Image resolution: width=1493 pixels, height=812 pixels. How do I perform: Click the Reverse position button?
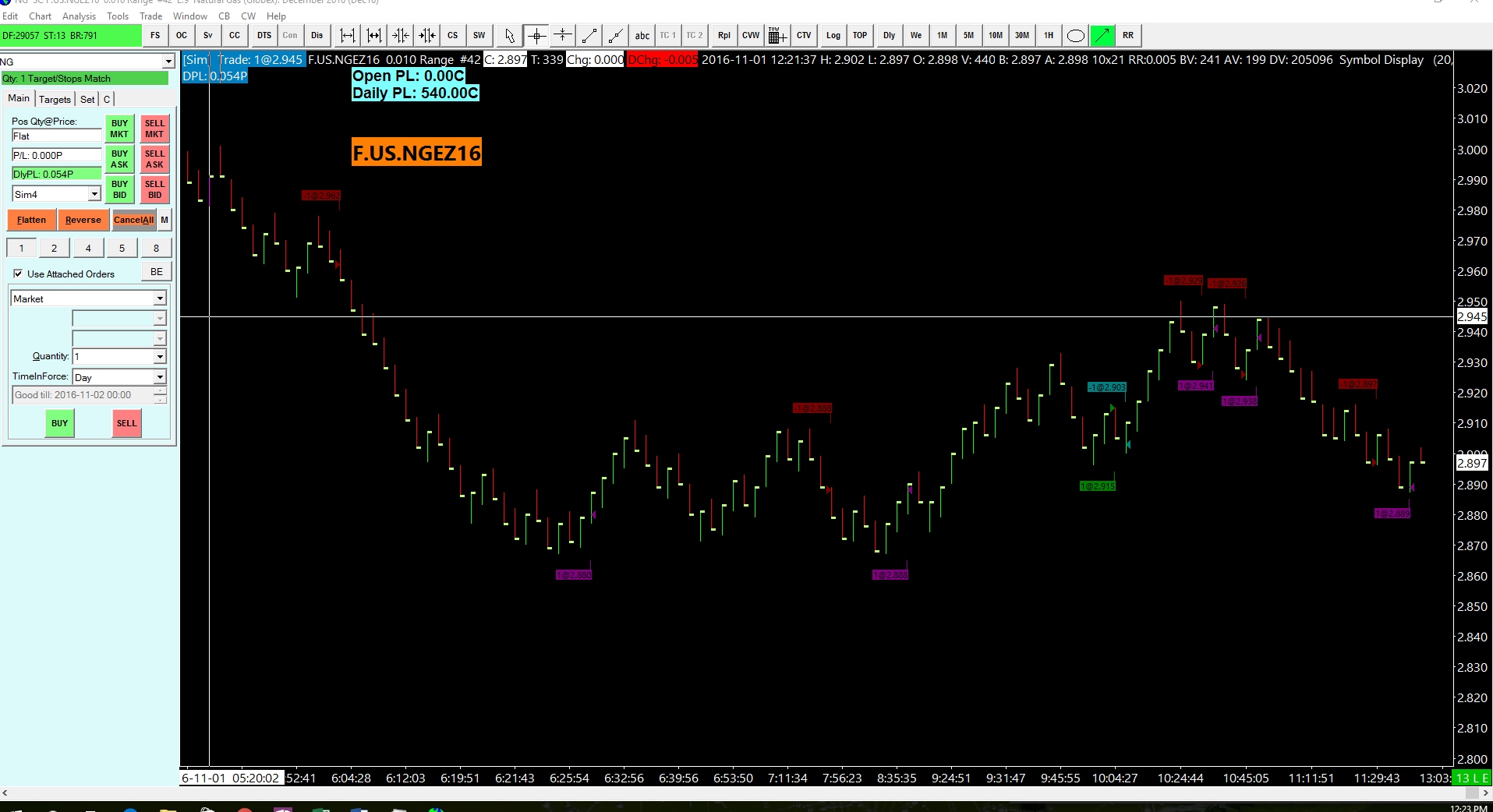click(x=83, y=220)
